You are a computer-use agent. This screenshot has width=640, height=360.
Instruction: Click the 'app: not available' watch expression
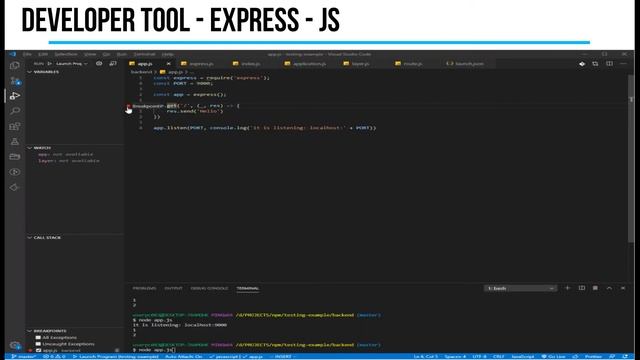[66, 154]
